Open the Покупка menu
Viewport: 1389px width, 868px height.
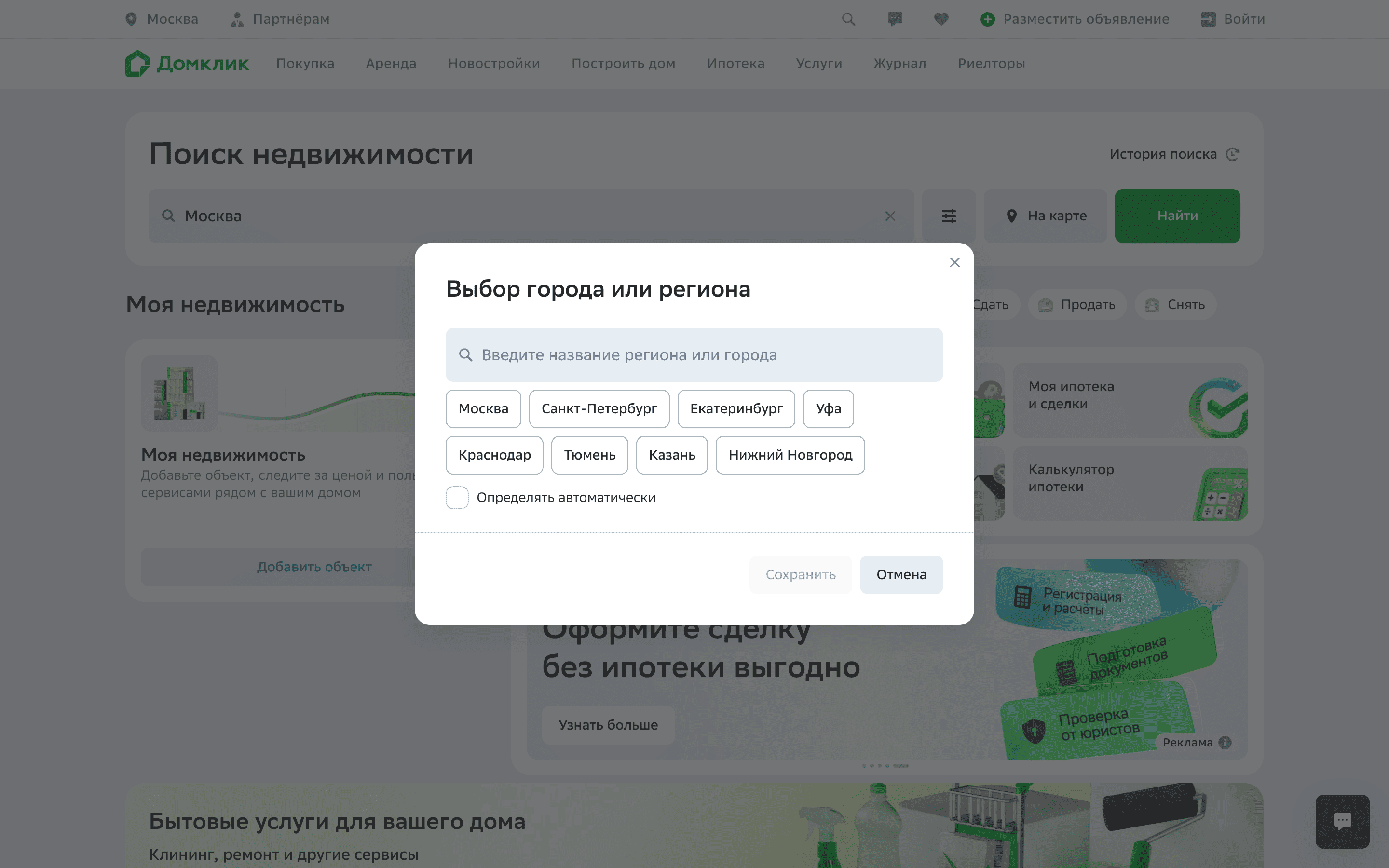click(305, 63)
